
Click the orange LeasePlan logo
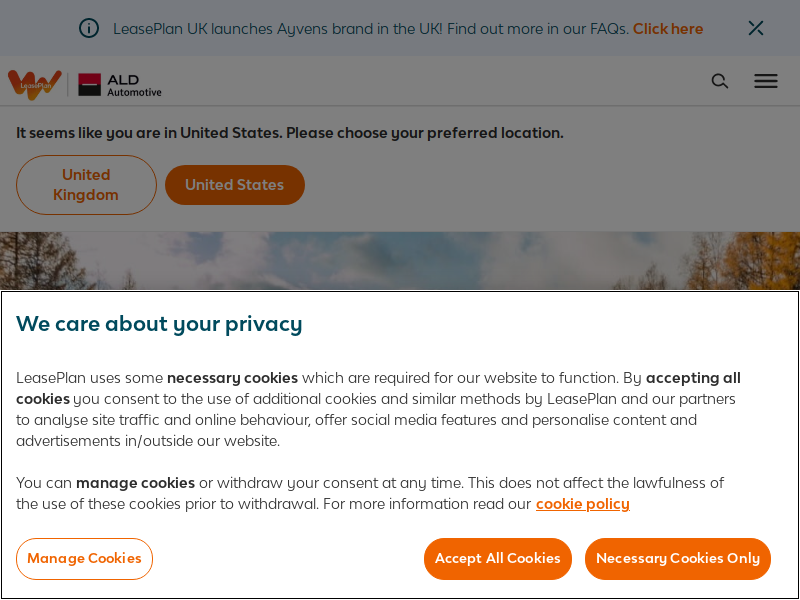coord(35,85)
